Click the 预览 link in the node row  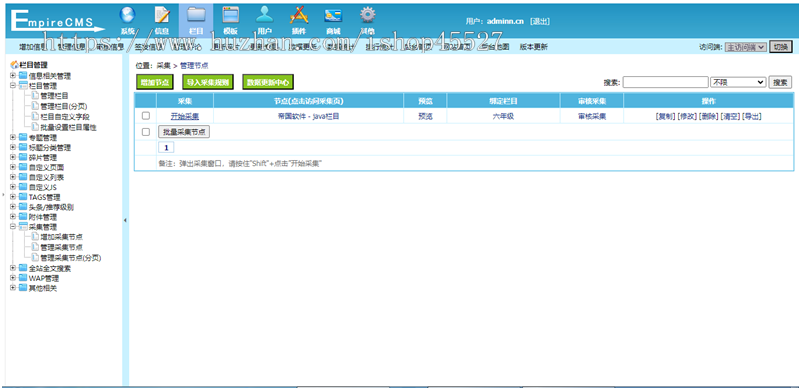[x=425, y=117]
